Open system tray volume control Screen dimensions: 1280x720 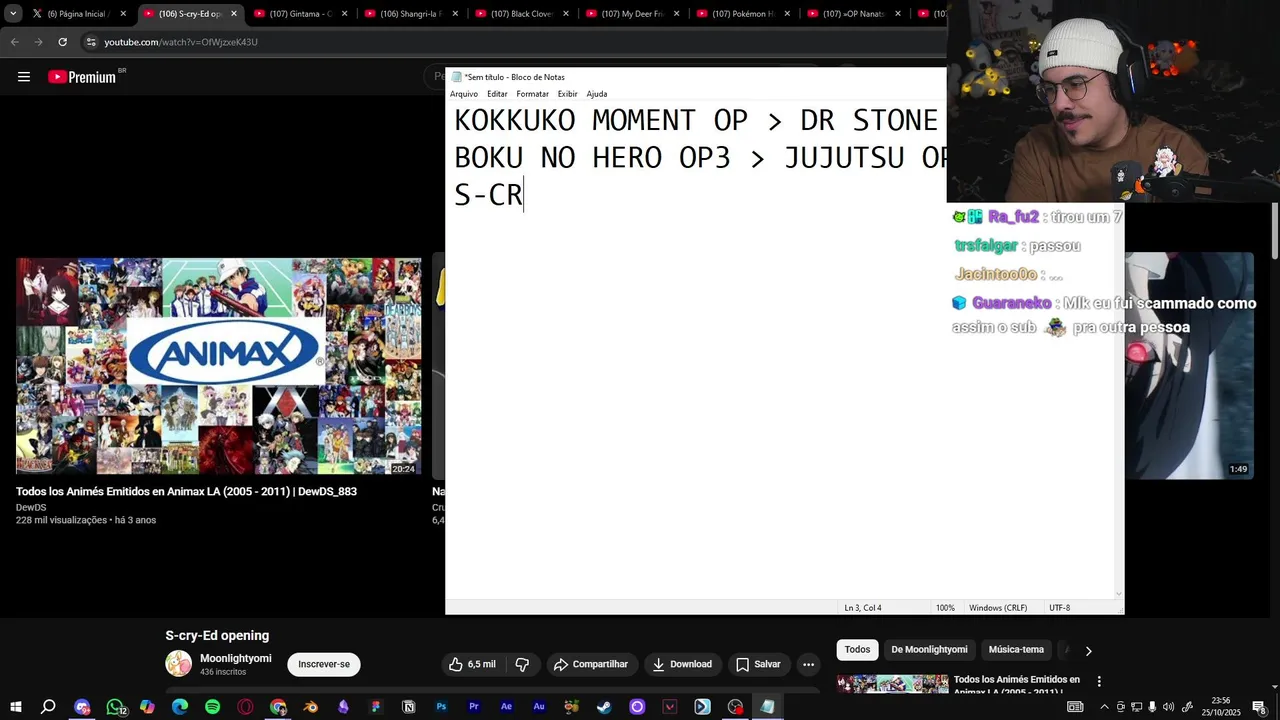[x=1168, y=707]
